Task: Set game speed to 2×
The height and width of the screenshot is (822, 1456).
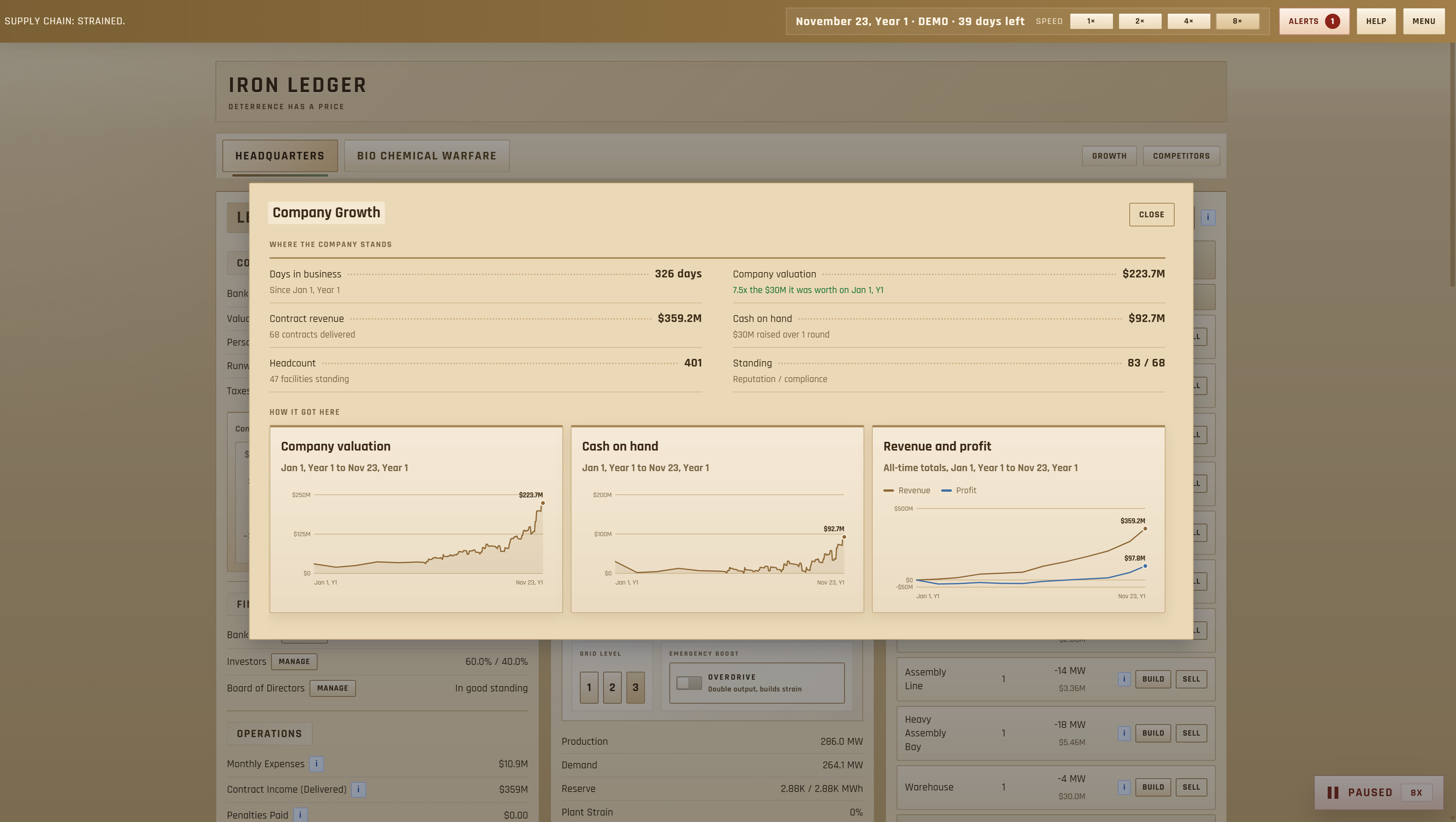Action: [1140, 21]
